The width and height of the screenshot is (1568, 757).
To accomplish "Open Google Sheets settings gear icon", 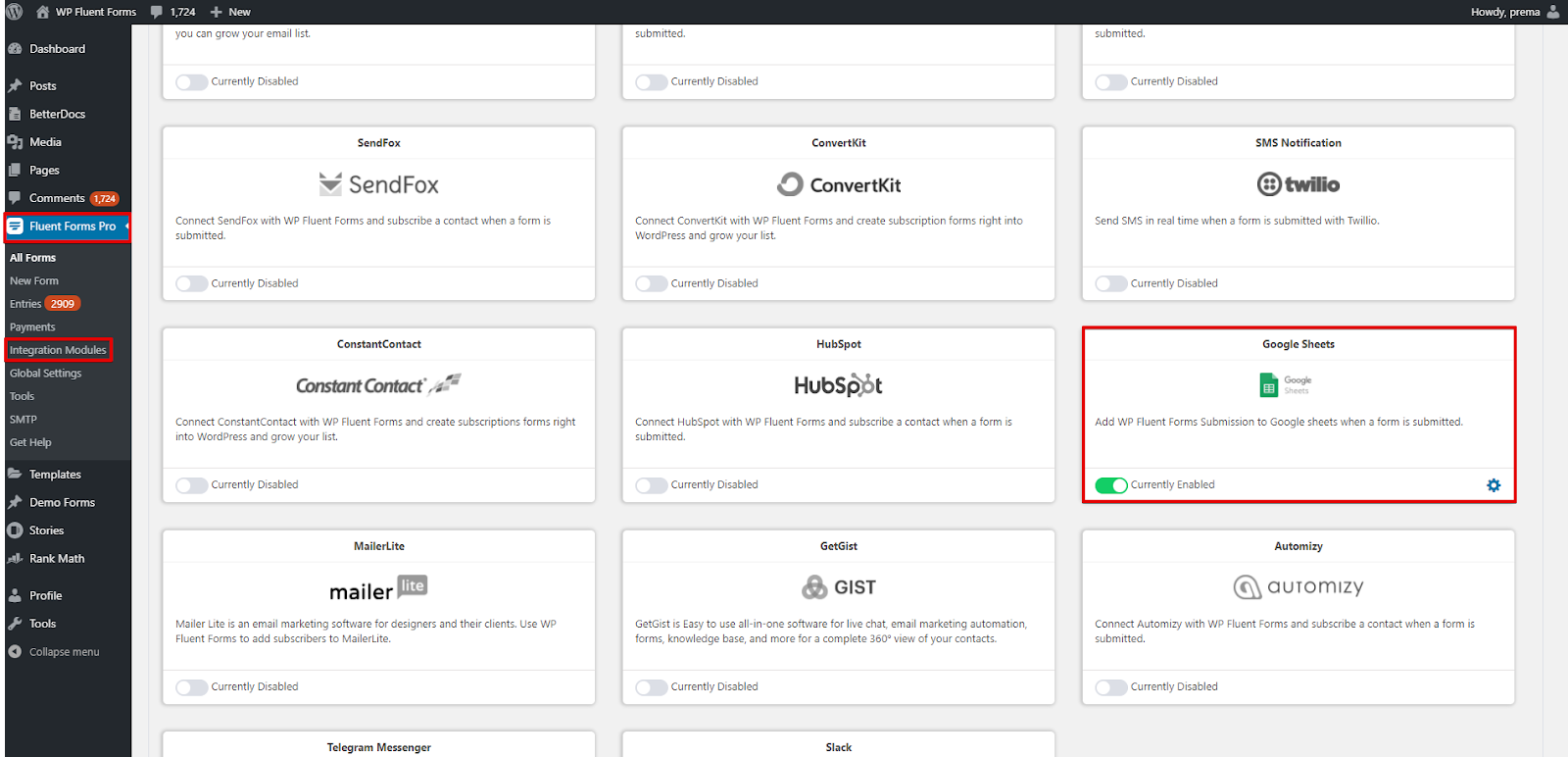I will (1494, 485).
